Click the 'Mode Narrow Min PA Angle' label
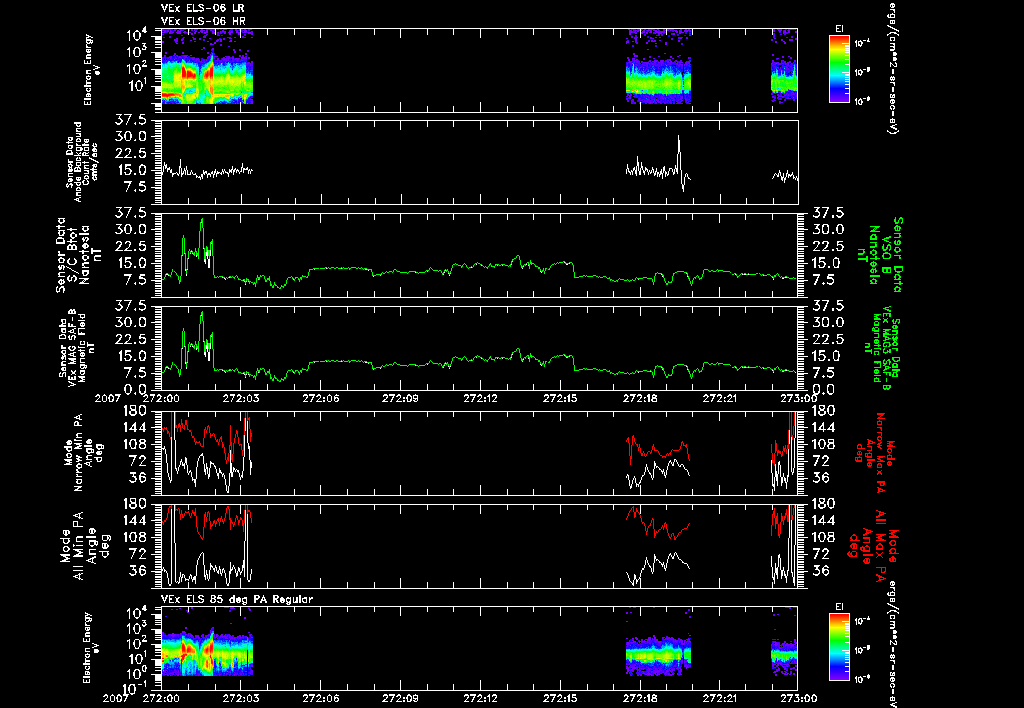This screenshot has height=708, width=1024. (83, 451)
